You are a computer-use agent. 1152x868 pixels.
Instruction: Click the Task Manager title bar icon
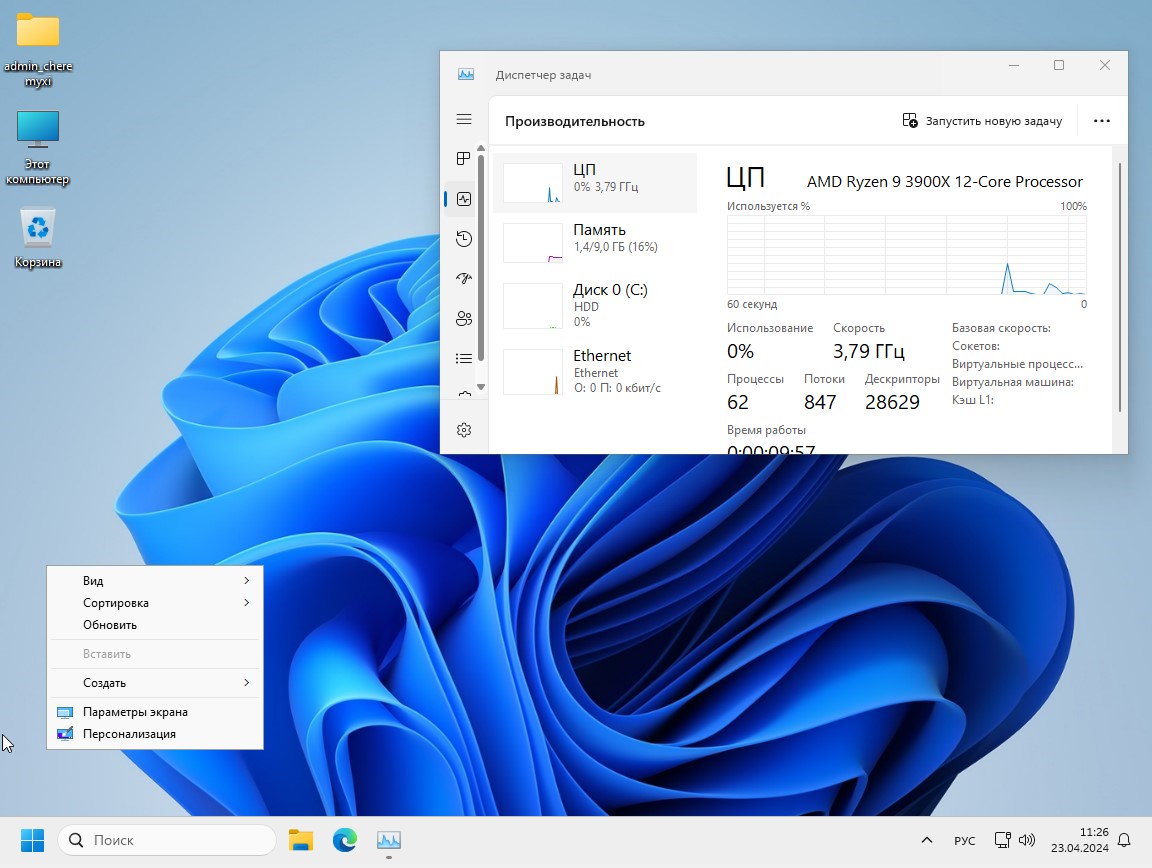point(466,74)
